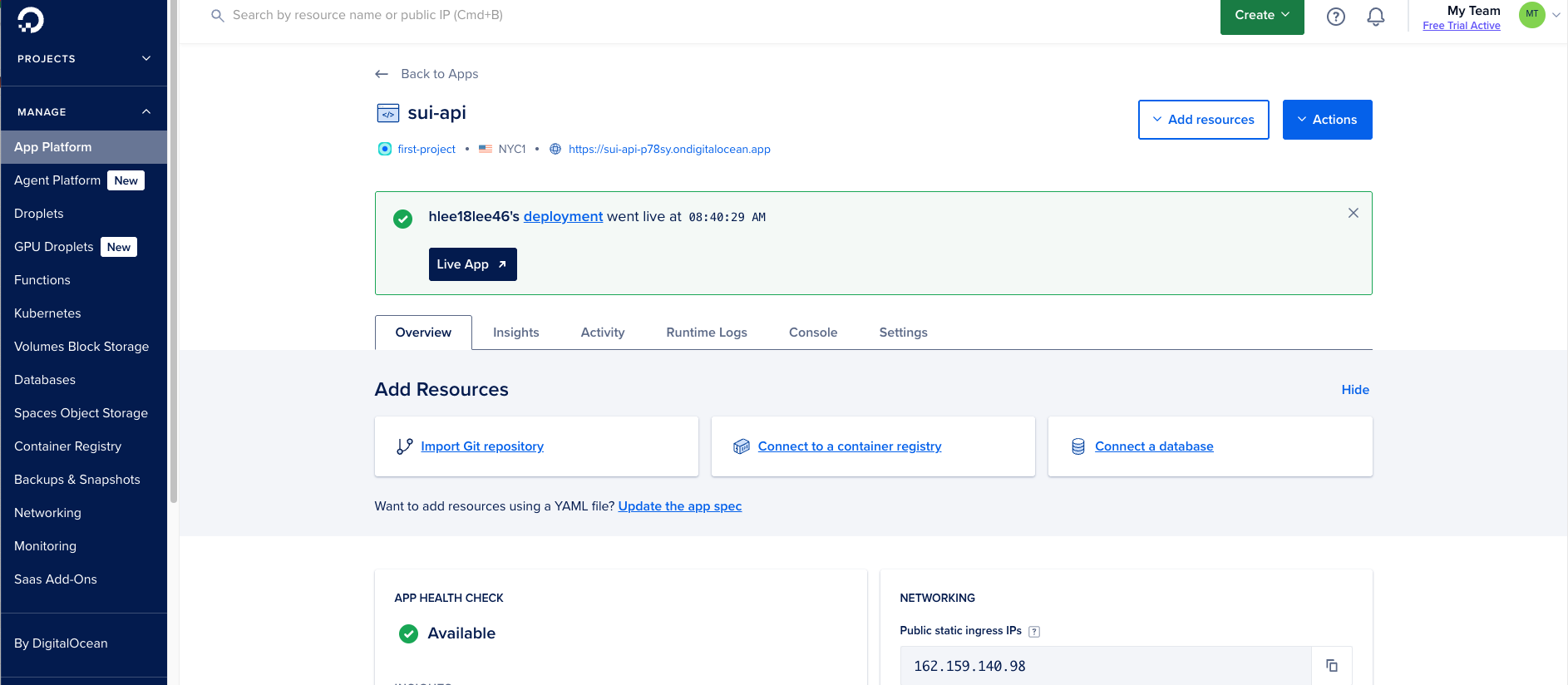The image size is (1568, 685).
Task: Open Networking in sidebar
Action: point(84,513)
